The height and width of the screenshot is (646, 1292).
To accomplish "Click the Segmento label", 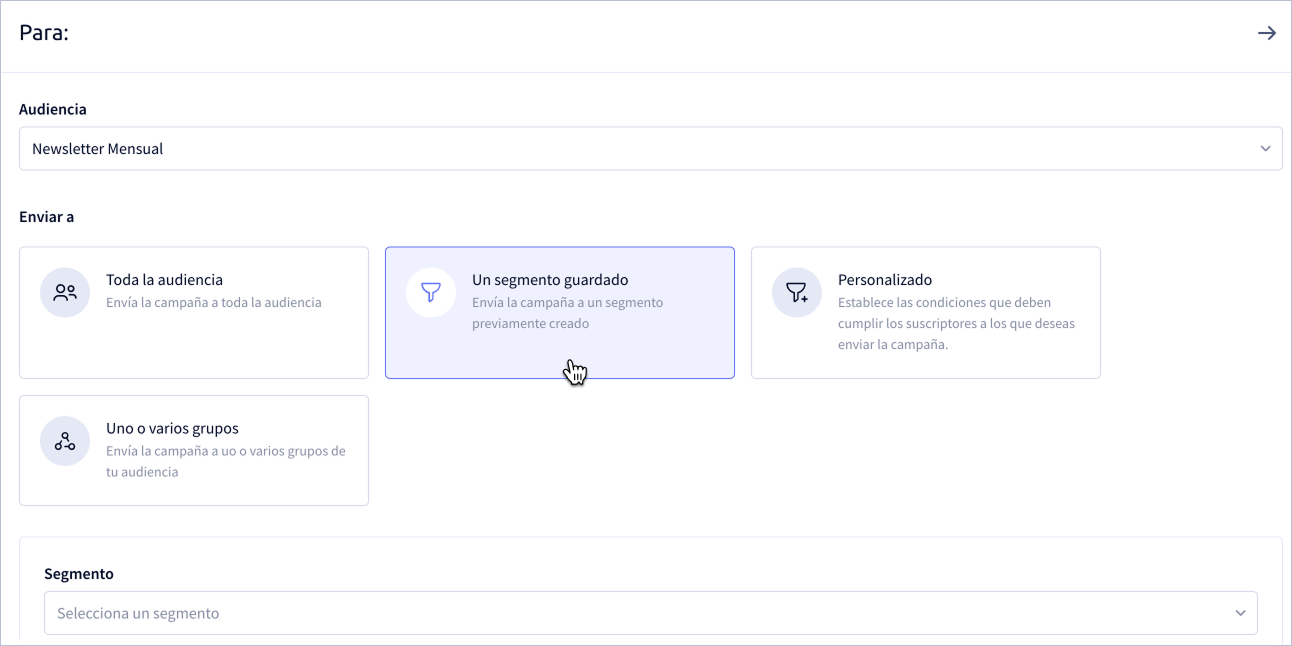I will pos(79,574).
